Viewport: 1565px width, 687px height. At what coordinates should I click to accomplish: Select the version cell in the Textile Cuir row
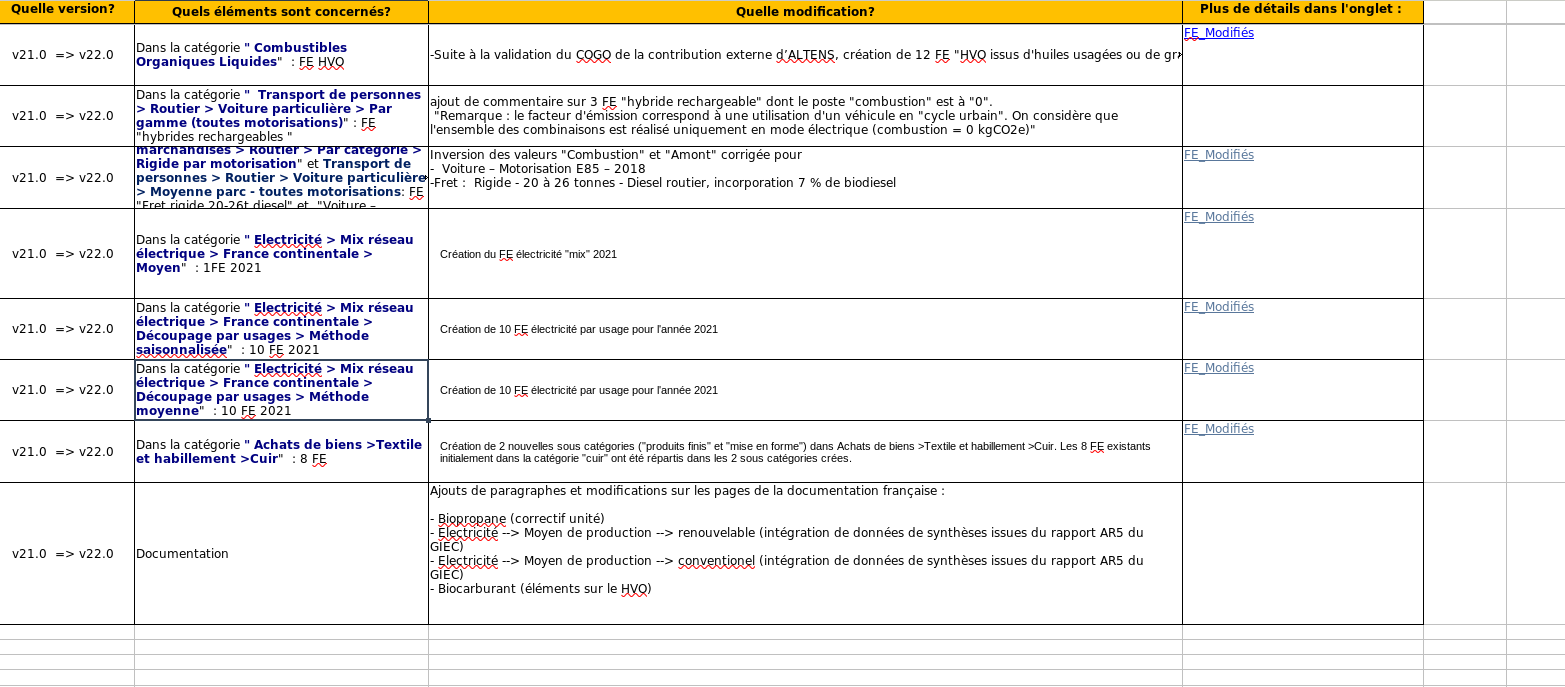[67, 452]
